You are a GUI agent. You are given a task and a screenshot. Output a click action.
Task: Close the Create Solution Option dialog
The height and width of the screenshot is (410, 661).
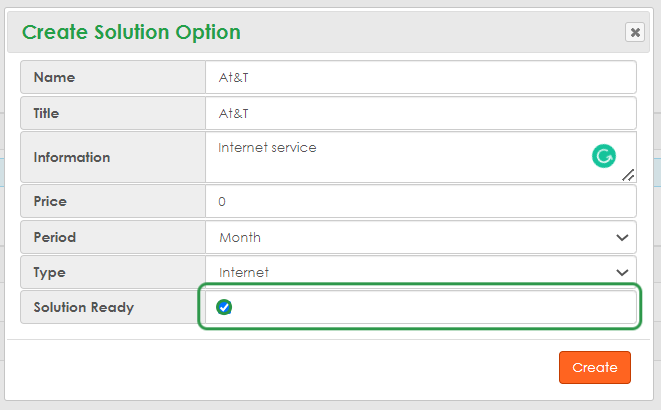(635, 32)
